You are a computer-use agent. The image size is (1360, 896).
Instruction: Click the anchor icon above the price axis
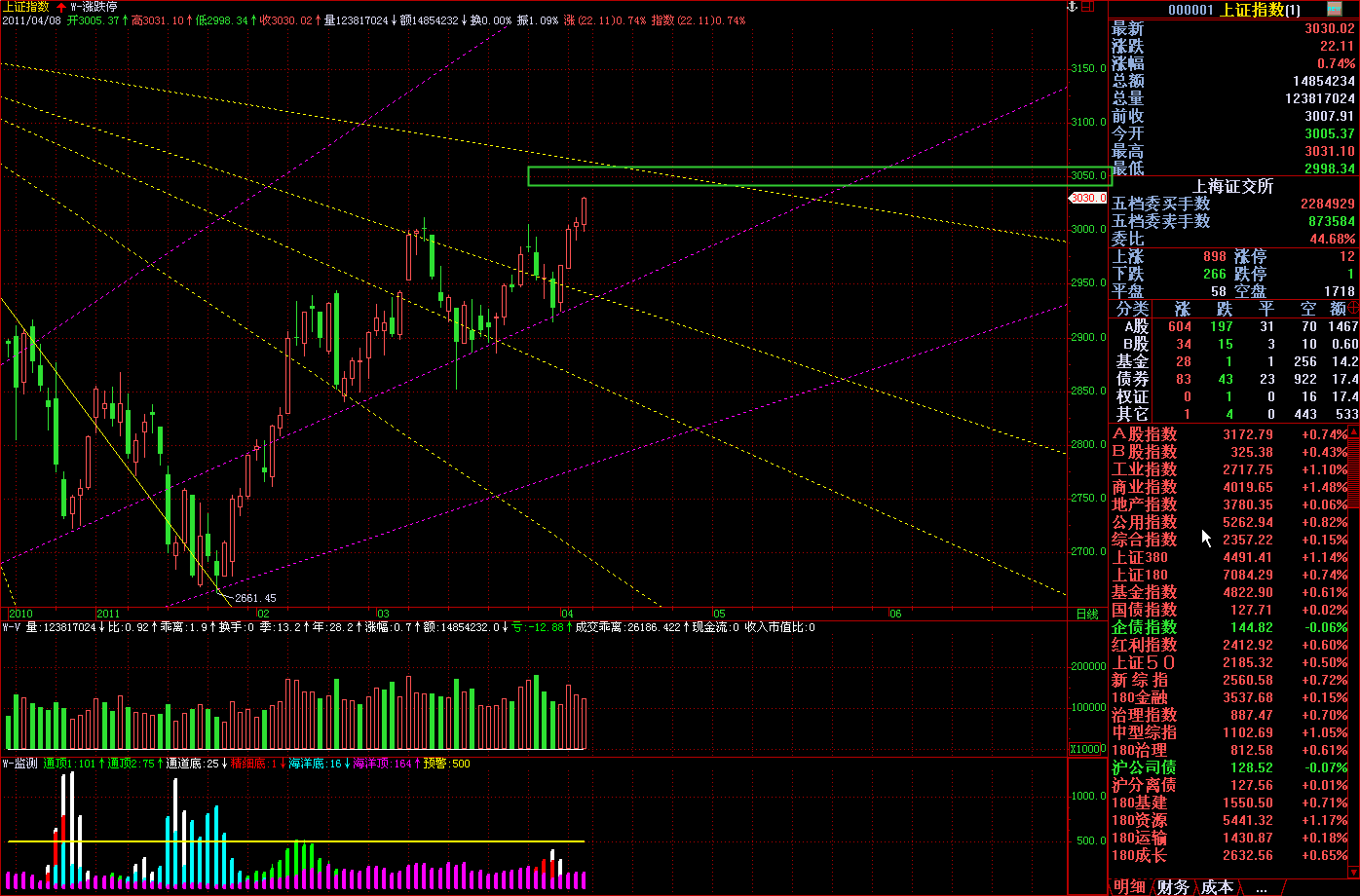[1073, 7]
